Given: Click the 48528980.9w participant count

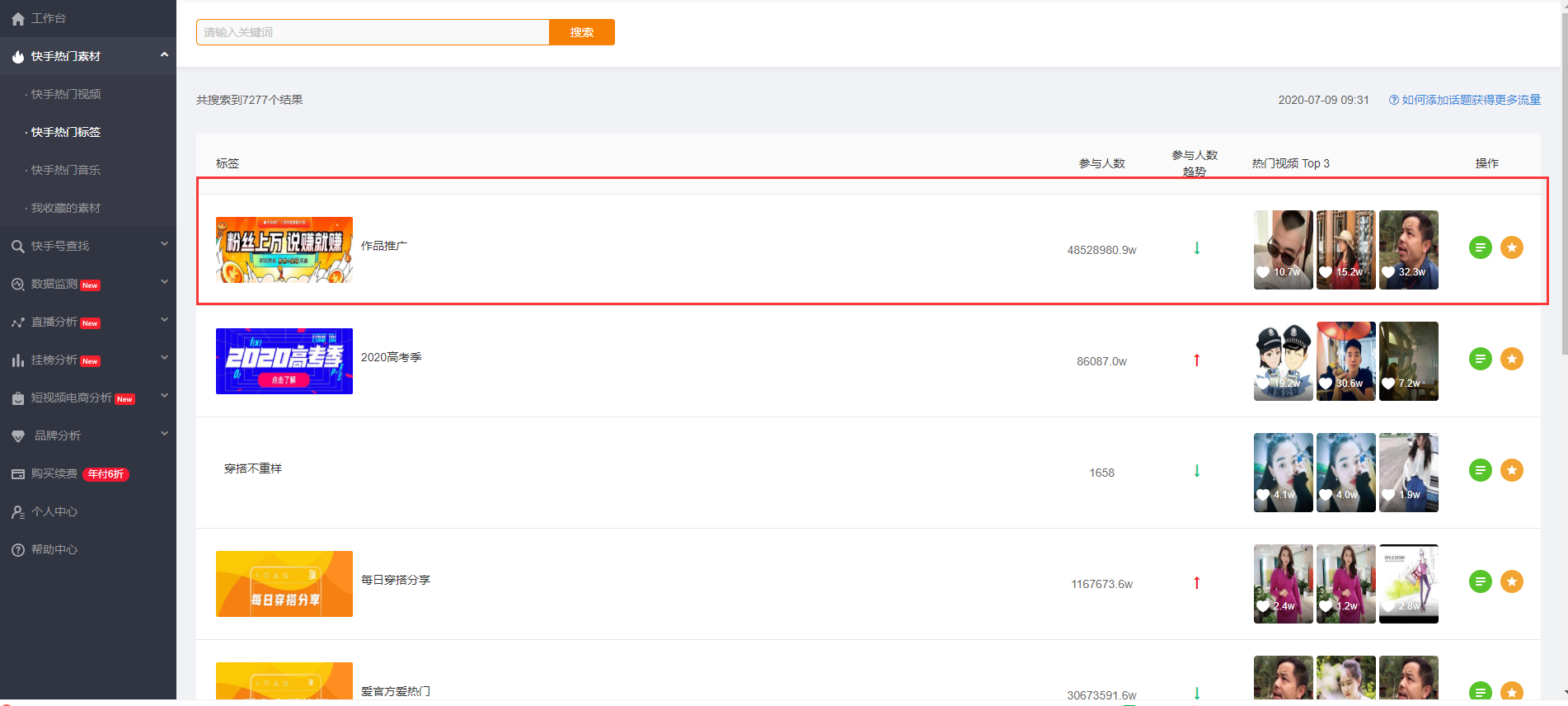Looking at the screenshot, I should 1102,250.
